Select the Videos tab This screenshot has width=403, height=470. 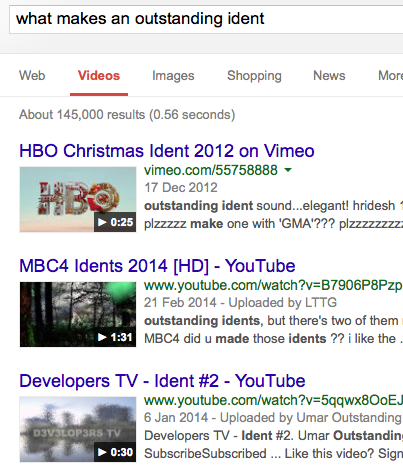pos(99,76)
